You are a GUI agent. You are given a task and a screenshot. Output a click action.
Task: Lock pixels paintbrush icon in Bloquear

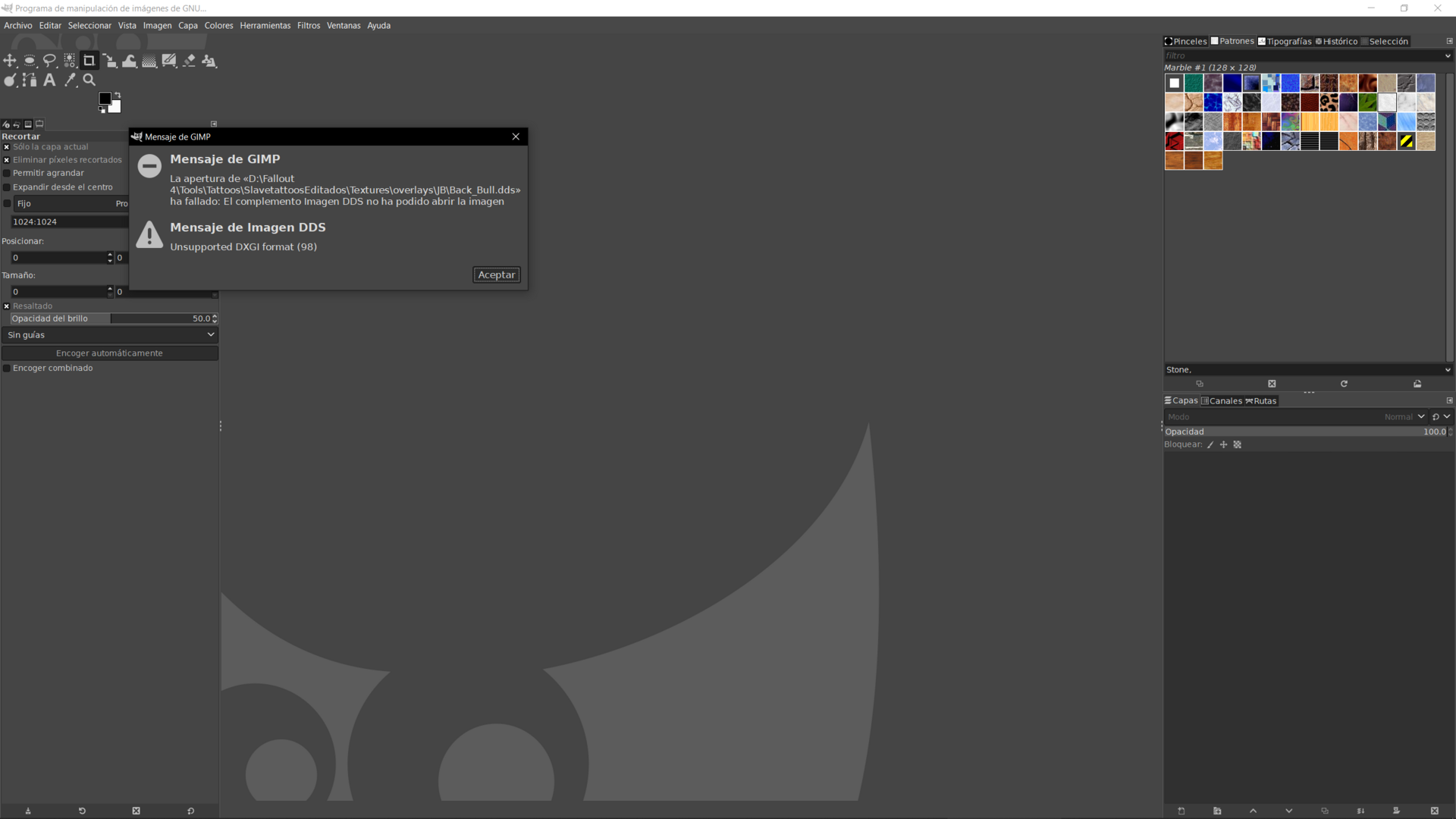(1210, 445)
